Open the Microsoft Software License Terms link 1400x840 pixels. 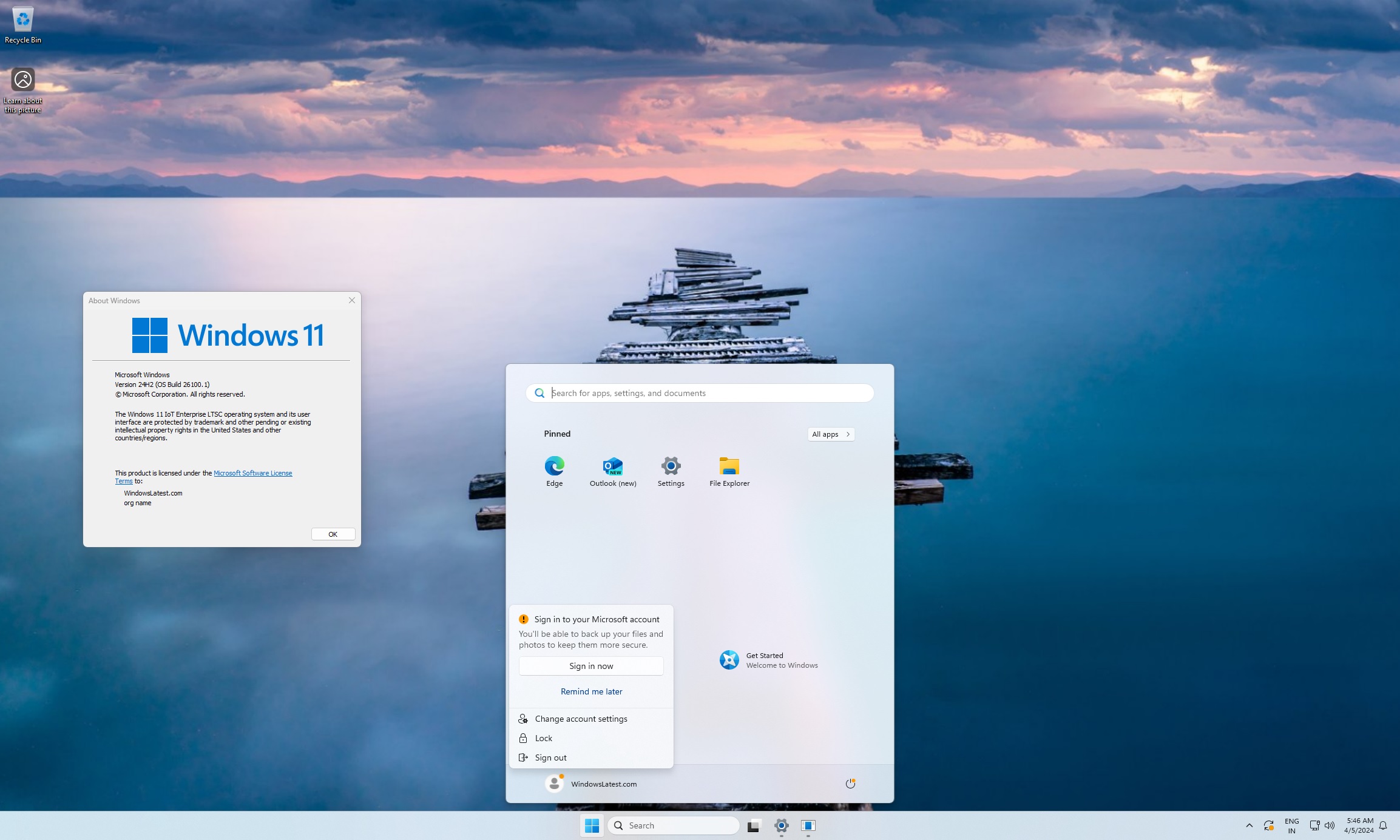(253, 473)
